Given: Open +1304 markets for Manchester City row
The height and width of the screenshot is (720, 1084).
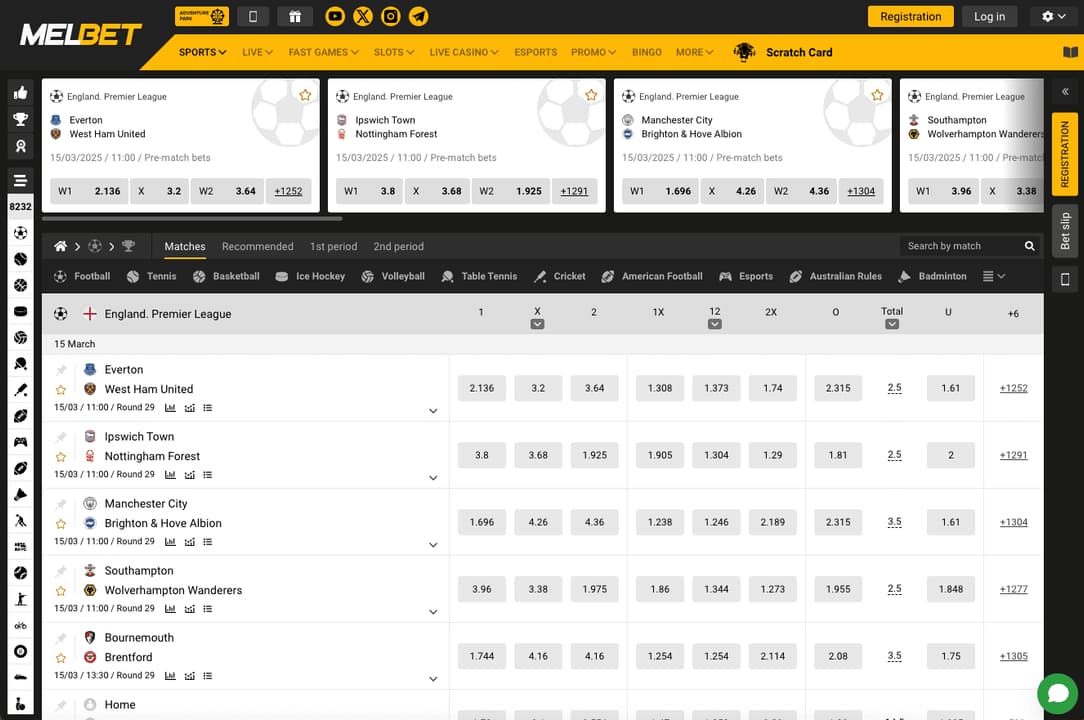Looking at the screenshot, I should tap(1013, 522).
